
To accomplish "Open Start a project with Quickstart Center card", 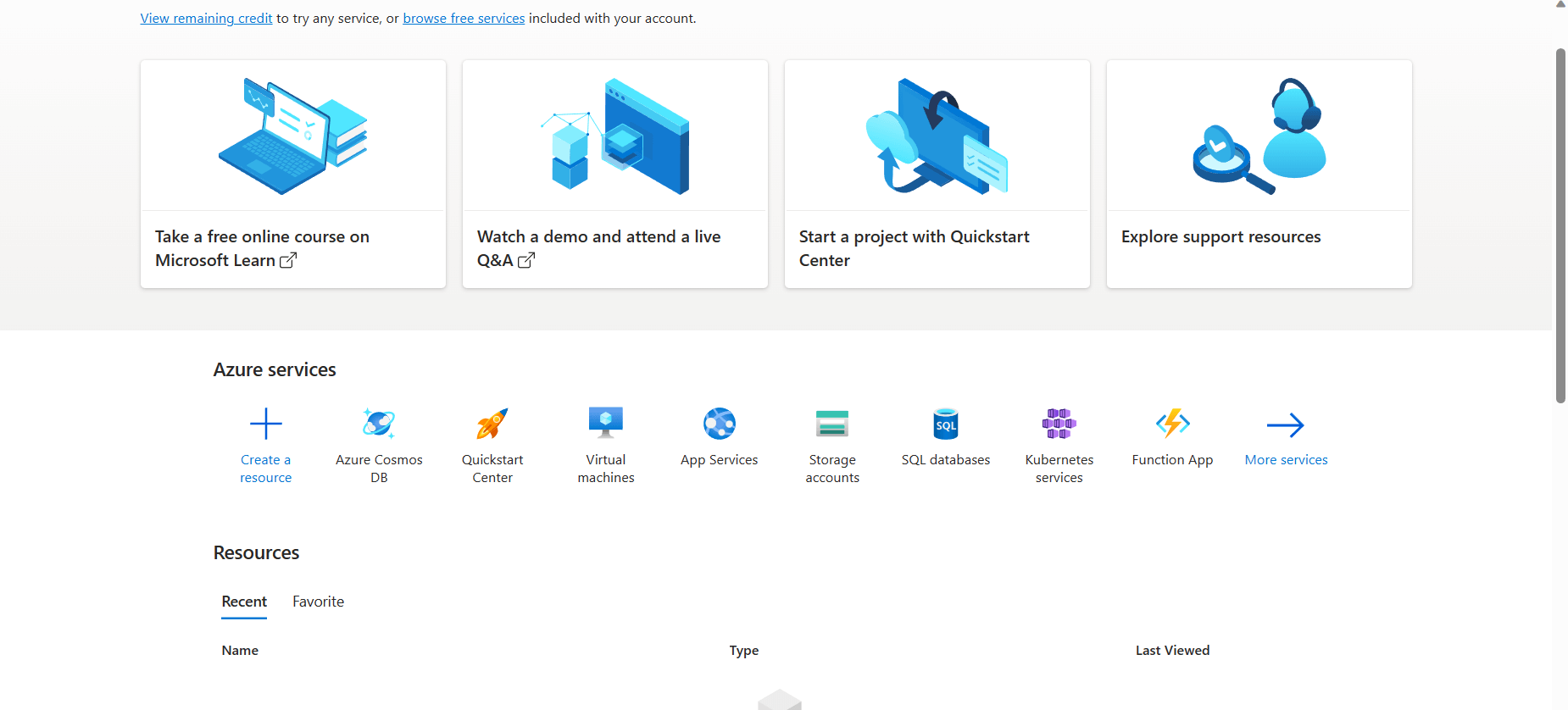I will tap(937, 174).
